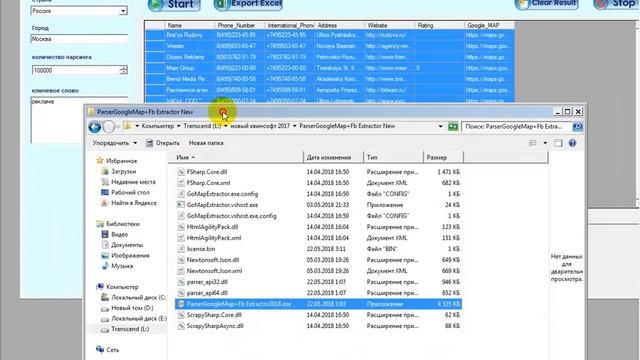
Task: Click Transcend (L:) in the address breadcrumb
Action: 202,126
